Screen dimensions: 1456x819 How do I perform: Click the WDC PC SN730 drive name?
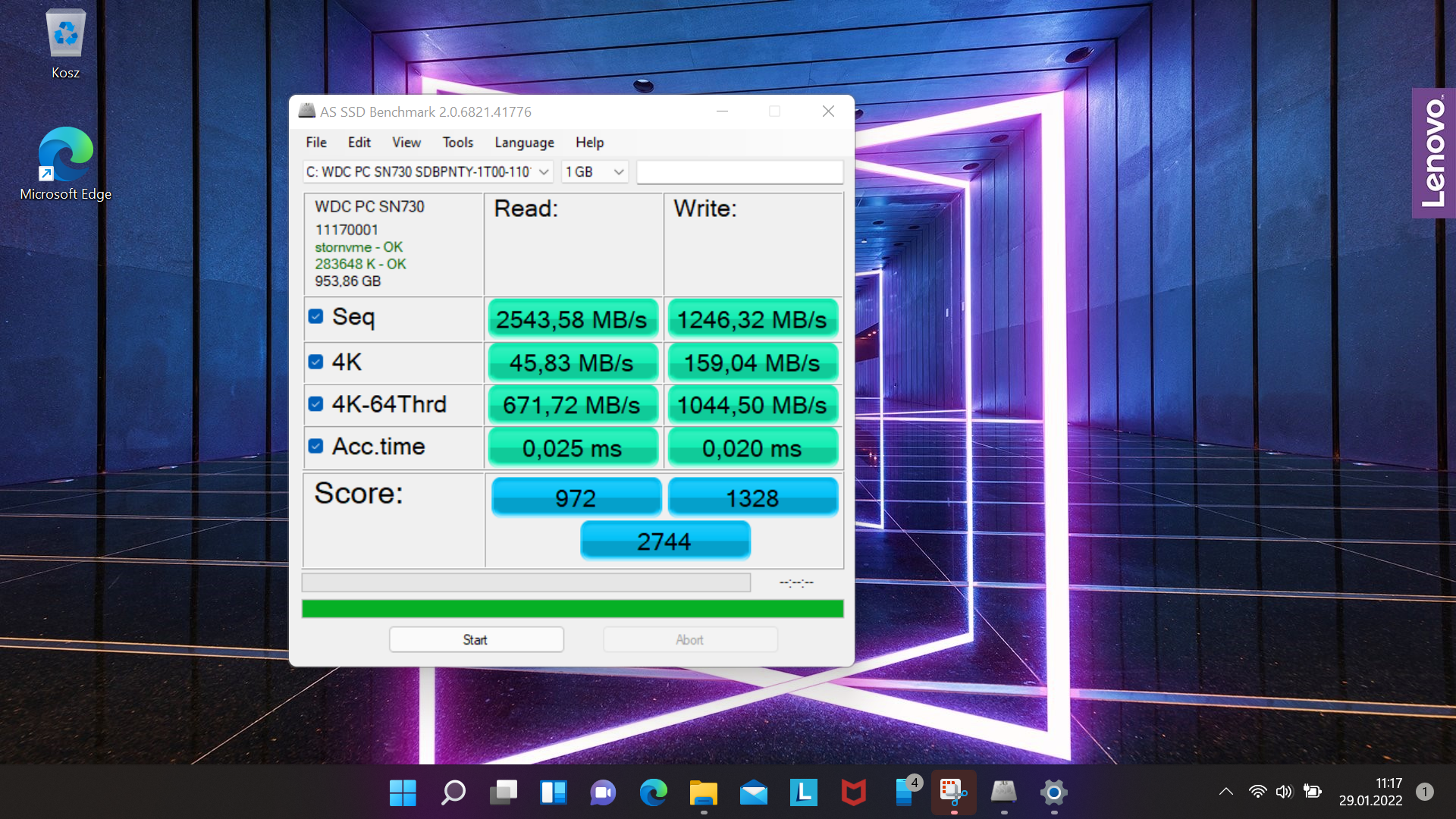coord(369,206)
